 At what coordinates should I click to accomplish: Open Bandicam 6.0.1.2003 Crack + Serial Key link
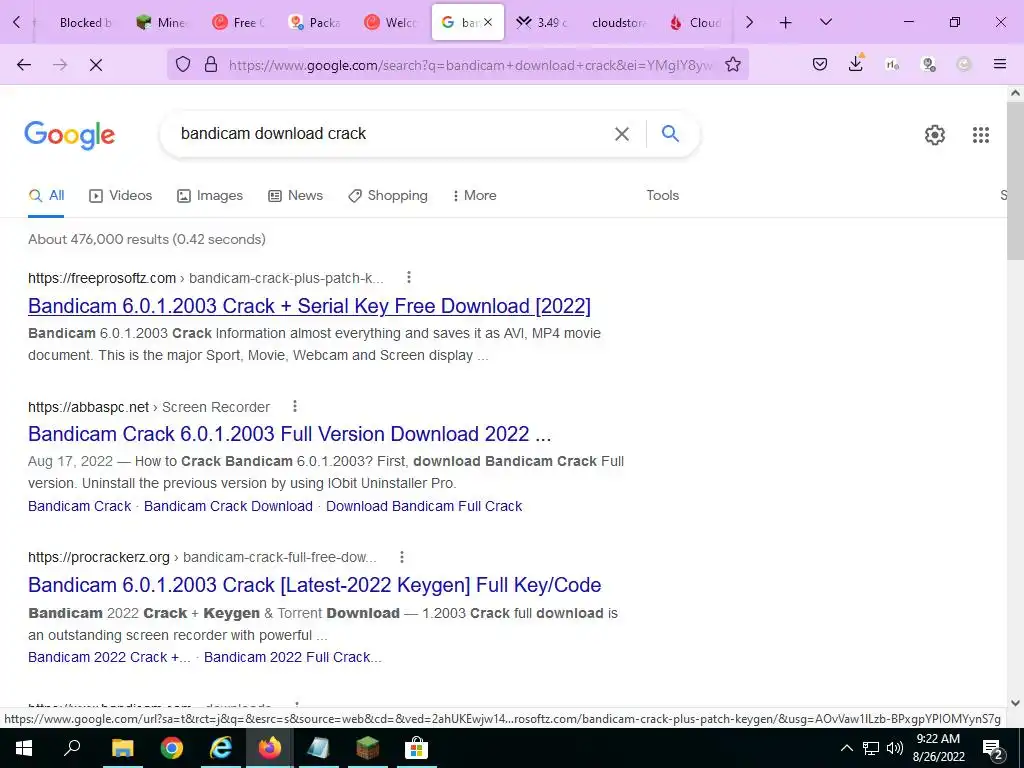(x=309, y=306)
